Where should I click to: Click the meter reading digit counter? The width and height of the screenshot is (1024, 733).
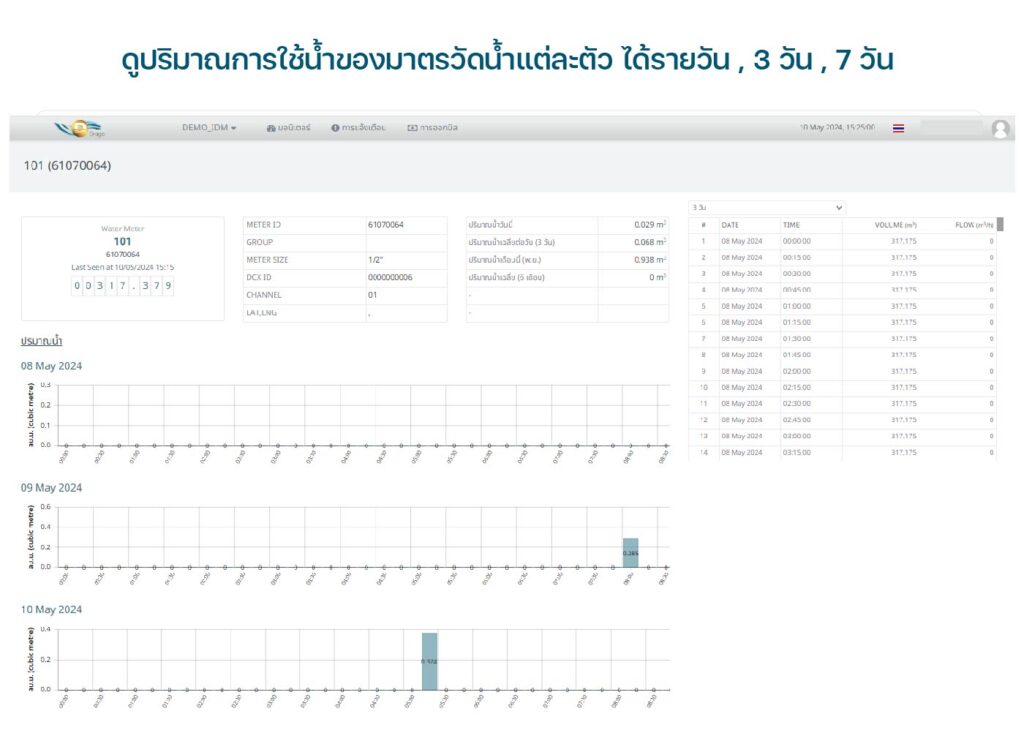point(123,286)
